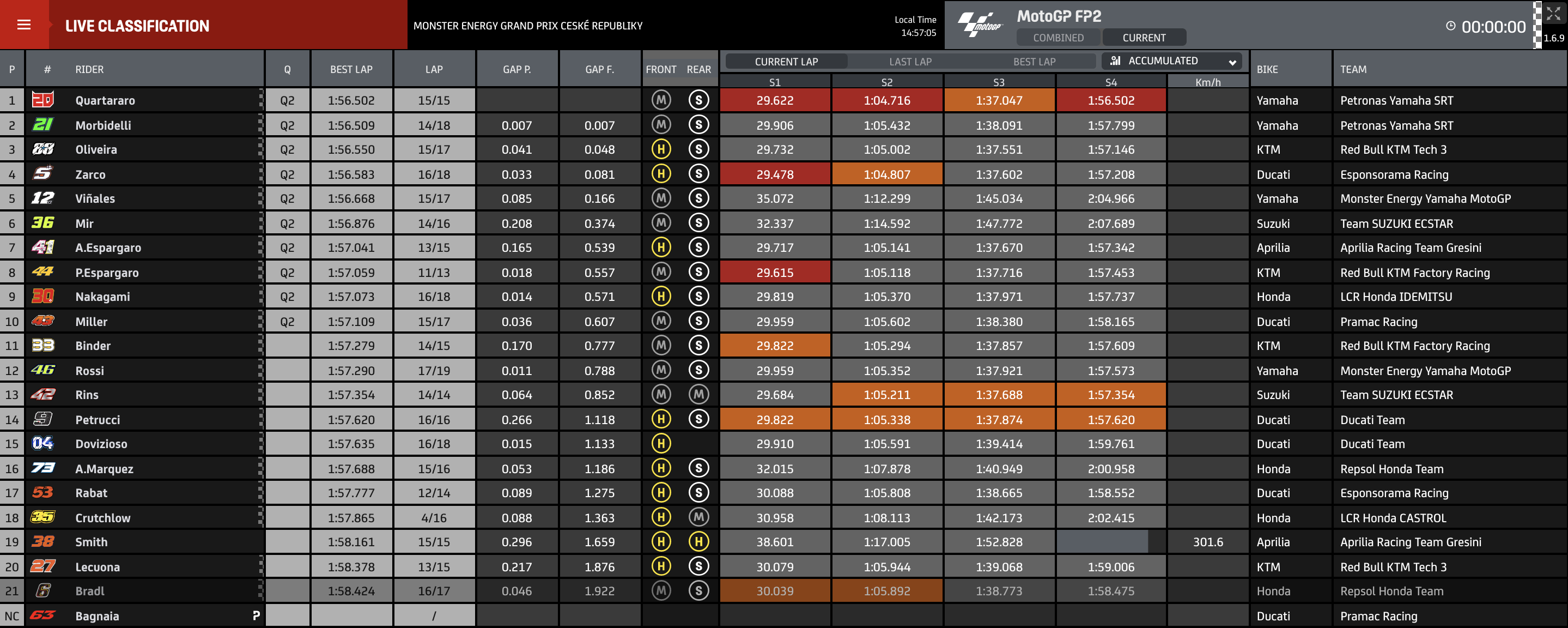Viewport: 1568px width, 628px height.
Task: Click Lecuona's Red Bull KTM Tech 3 team
Action: (1393, 566)
